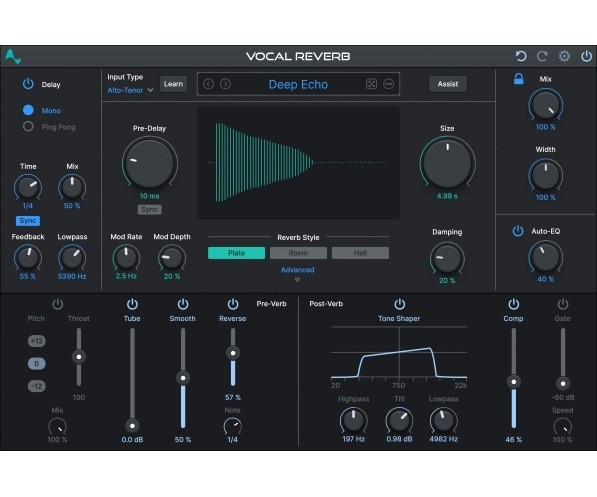The image size is (597, 497).
Task: Click the Delay Time knob
Action: (28, 187)
